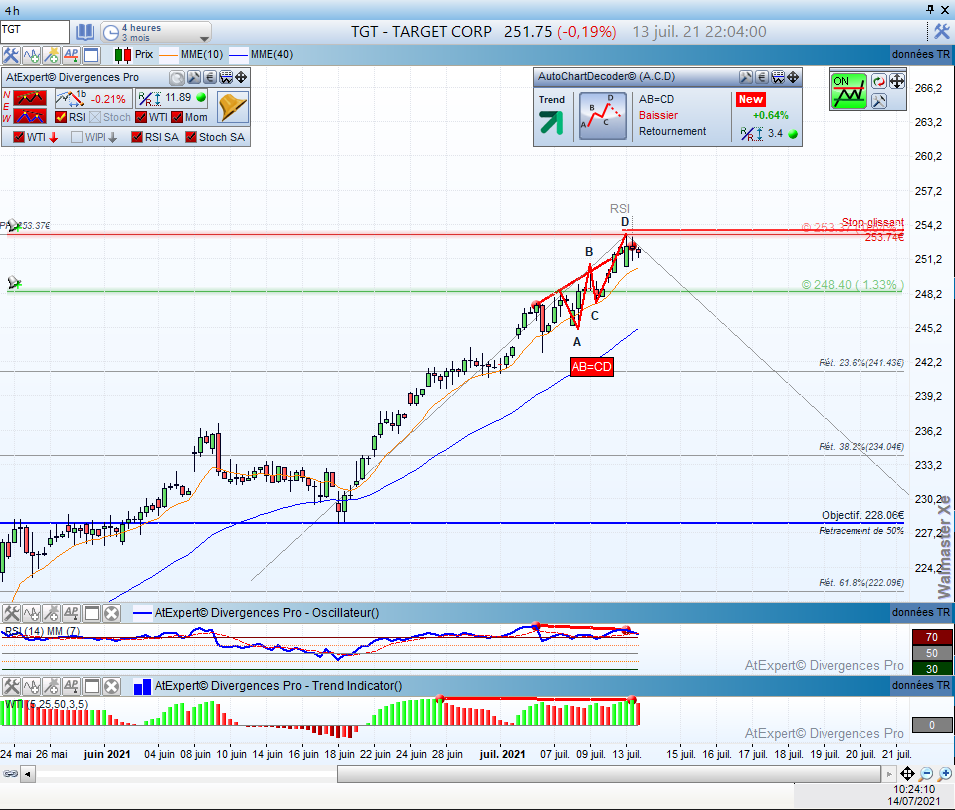This screenshot has height=810, width=955.
Task: Select lower NEW blue divergence pattern icon
Action: click(x=30, y=116)
